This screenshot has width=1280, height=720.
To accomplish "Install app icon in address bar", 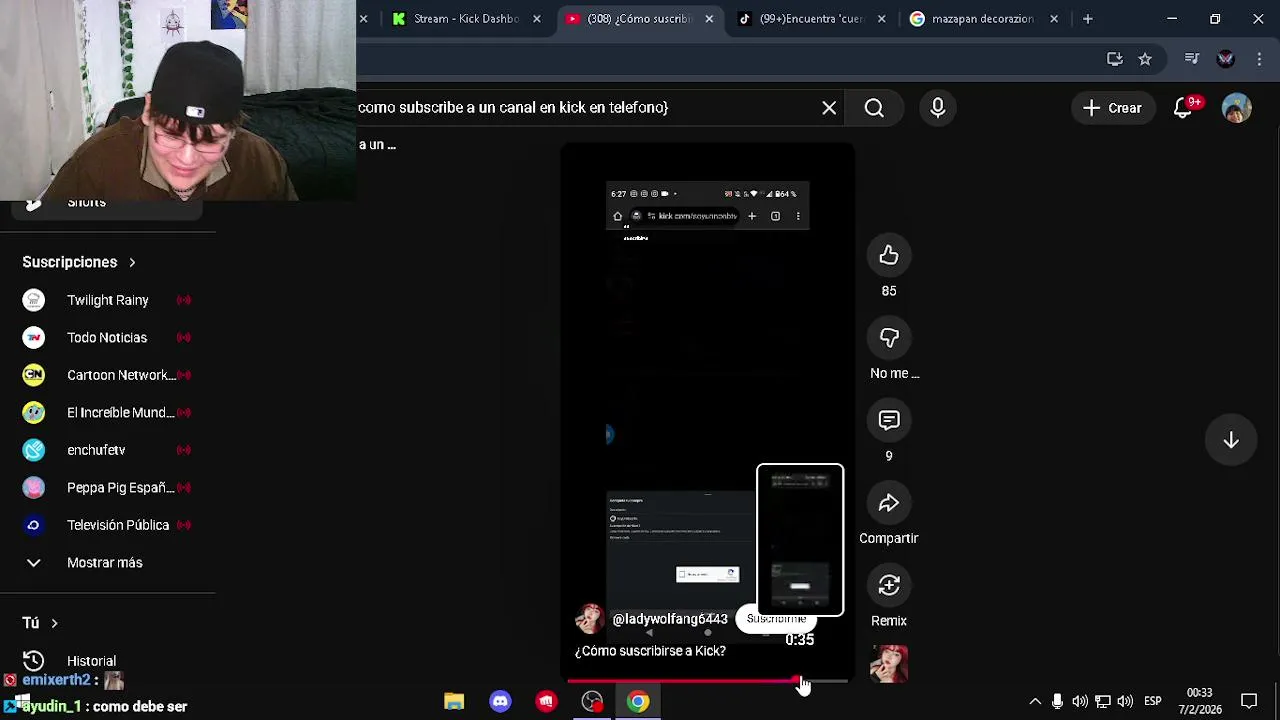I will point(1115,59).
